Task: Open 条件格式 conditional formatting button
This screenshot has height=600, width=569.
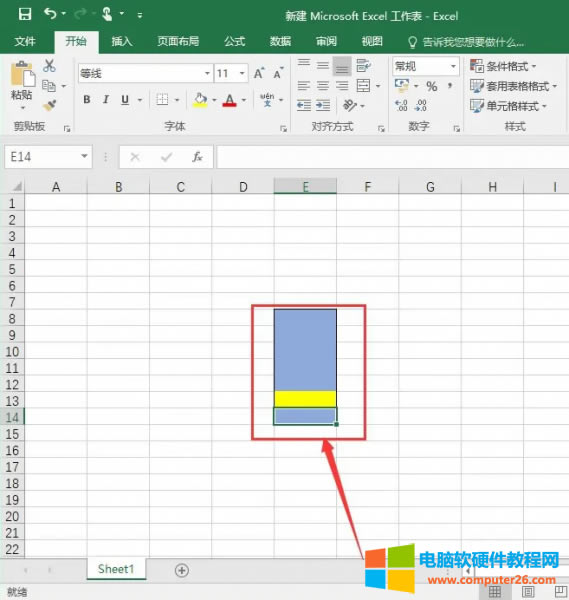Action: 503,66
